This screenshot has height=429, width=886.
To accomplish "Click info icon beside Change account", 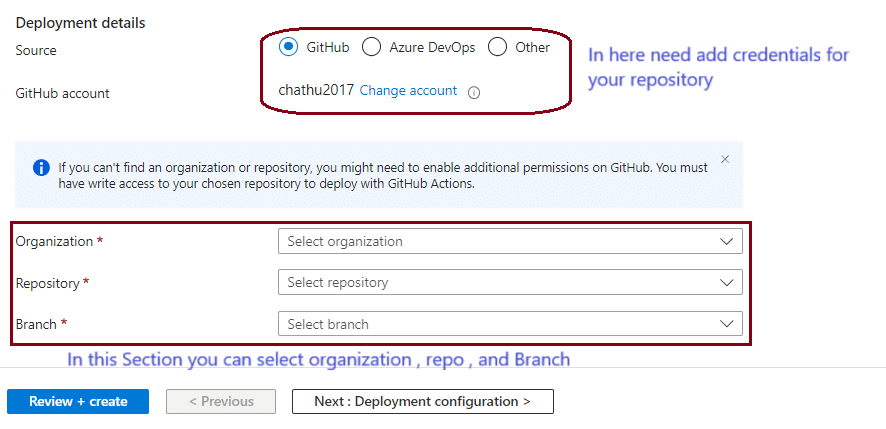I will [474, 92].
